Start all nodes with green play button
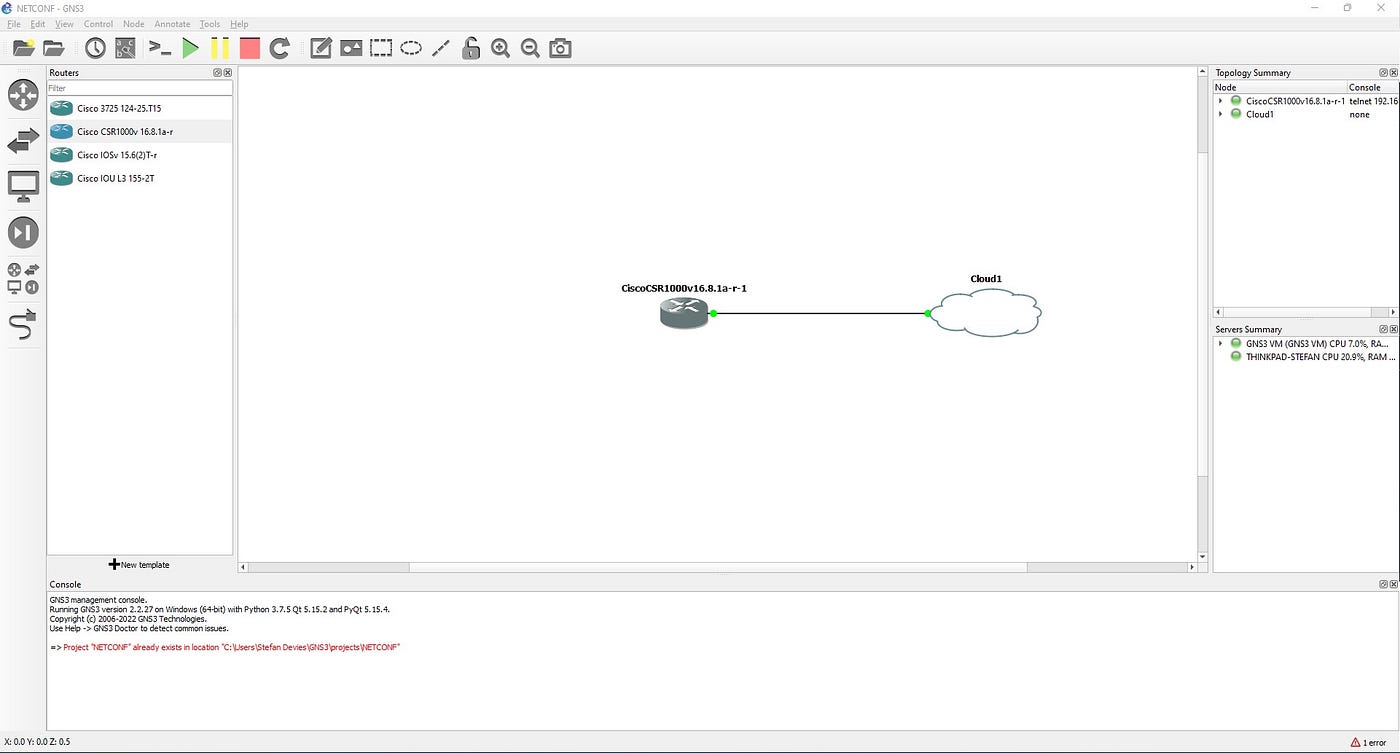This screenshot has width=1400, height=753. tap(190, 48)
